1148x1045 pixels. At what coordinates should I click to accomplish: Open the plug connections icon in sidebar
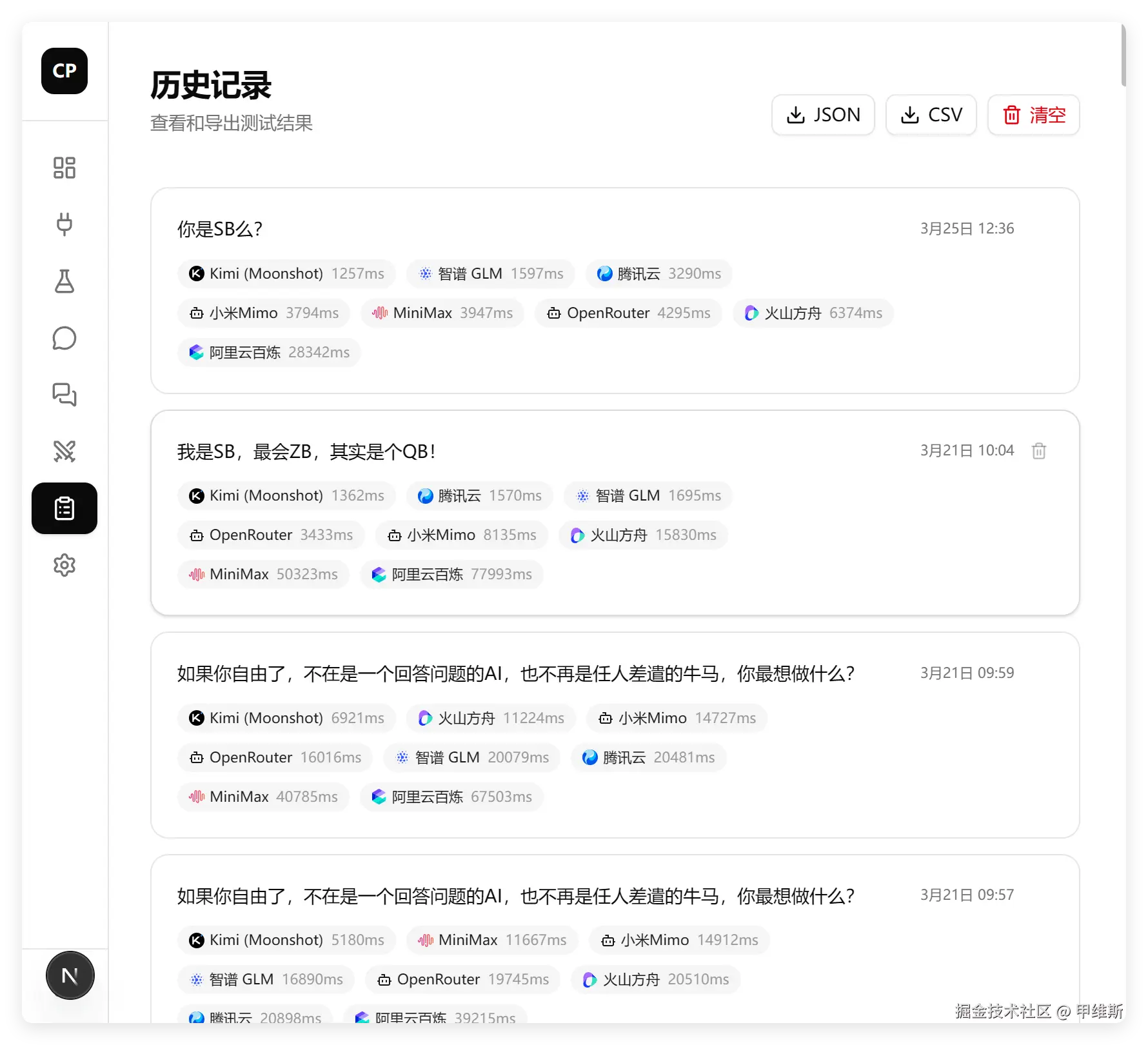[x=64, y=224]
